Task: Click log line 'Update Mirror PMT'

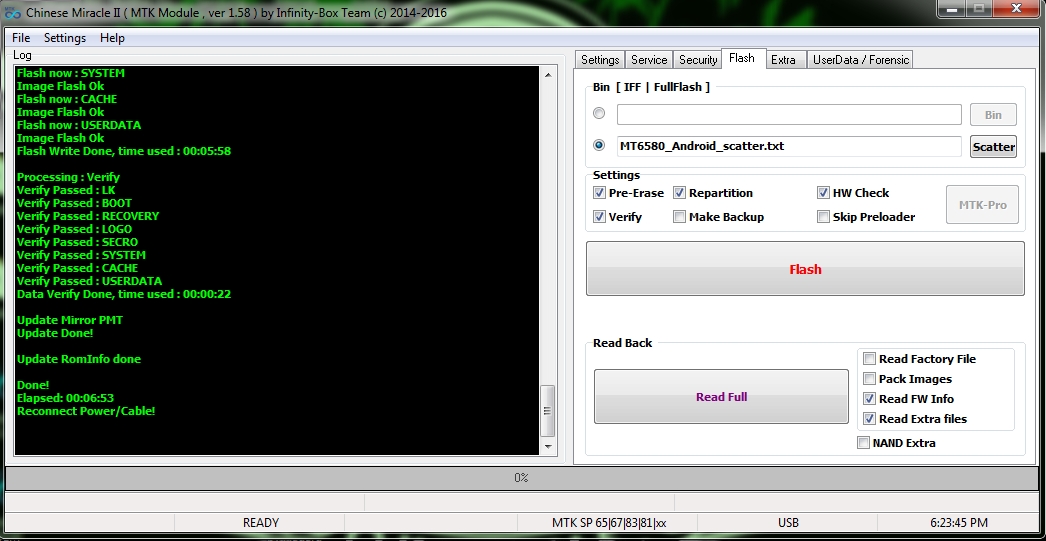Action: point(70,320)
